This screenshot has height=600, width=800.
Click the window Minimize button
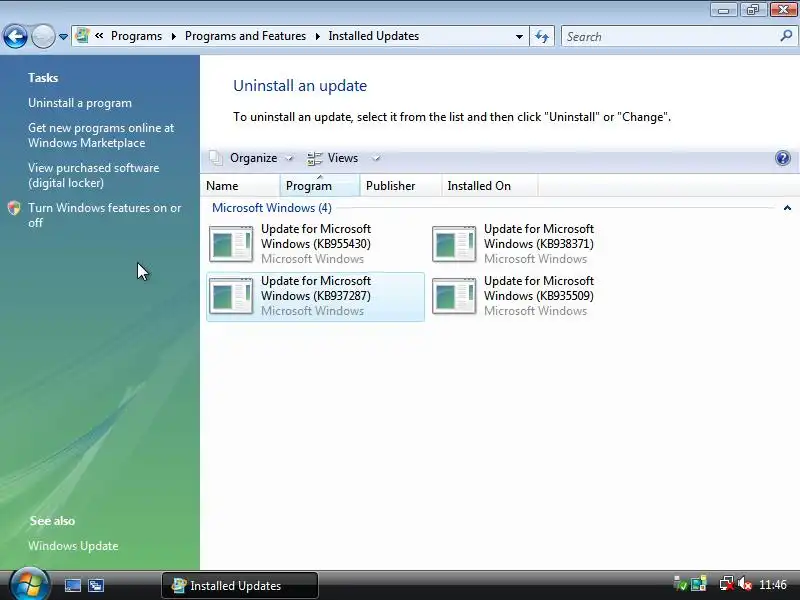point(724,10)
